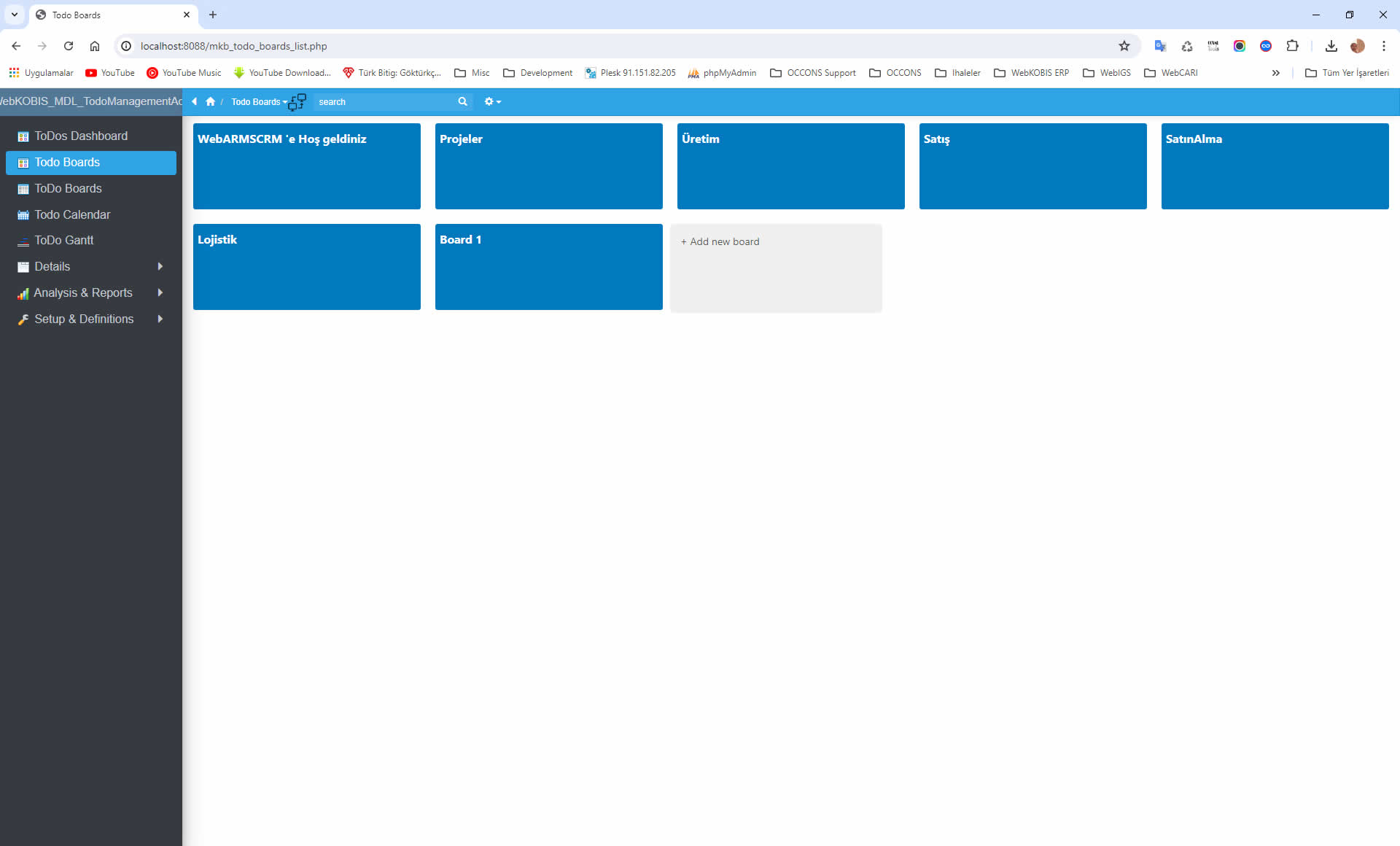This screenshot has width=1400, height=846.
Task: Open the WebCARI bookmarks folder
Action: (1171, 73)
